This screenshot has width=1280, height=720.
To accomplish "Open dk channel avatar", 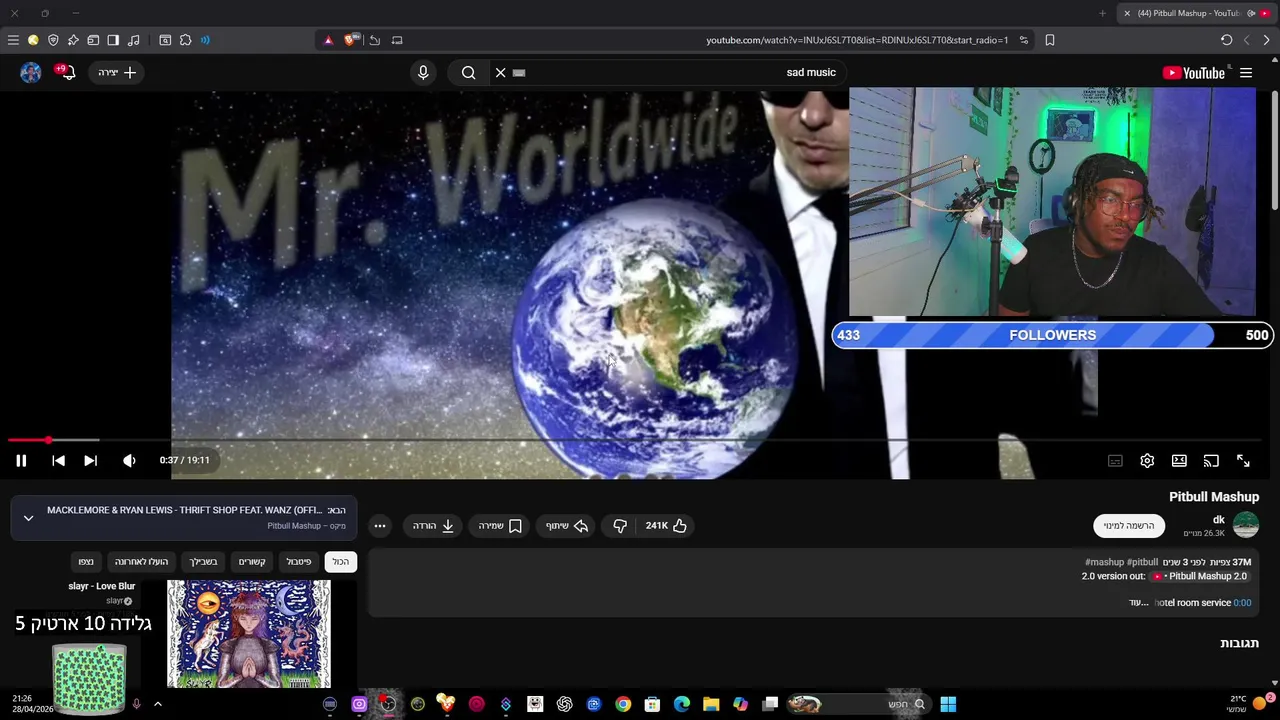I will (x=1246, y=524).
